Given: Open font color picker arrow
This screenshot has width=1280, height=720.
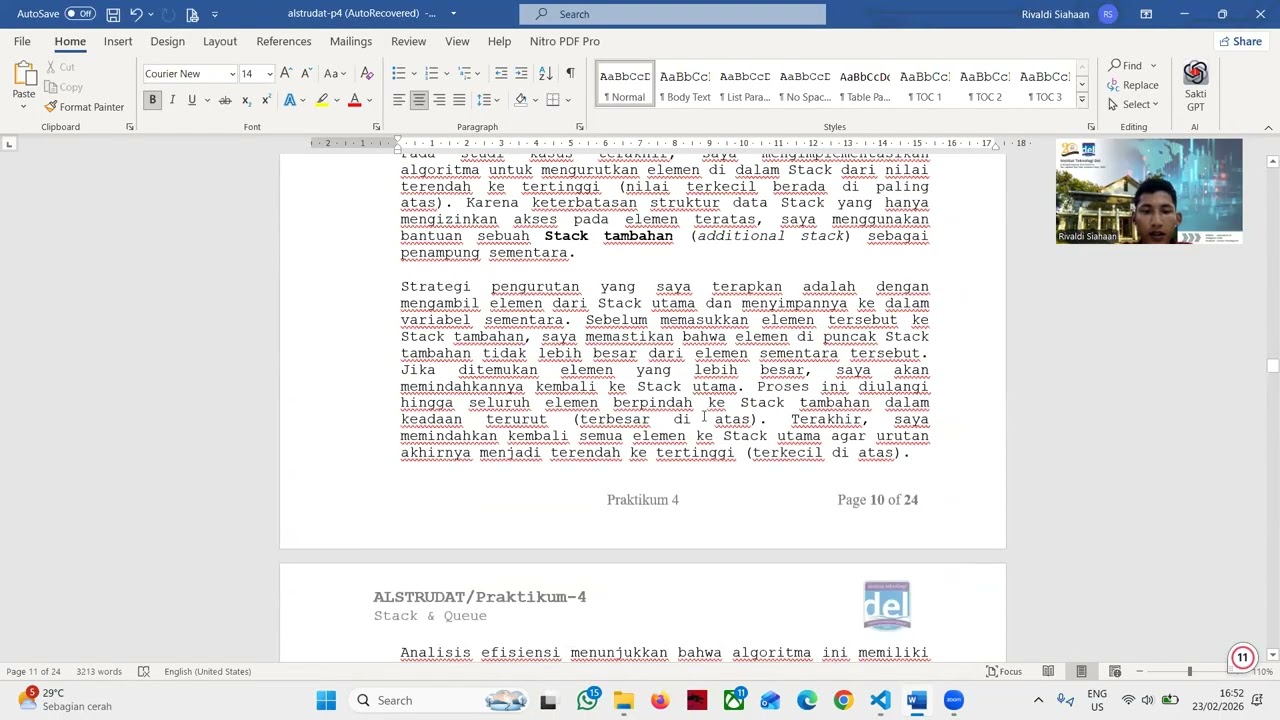Looking at the screenshot, I should point(369,100).
